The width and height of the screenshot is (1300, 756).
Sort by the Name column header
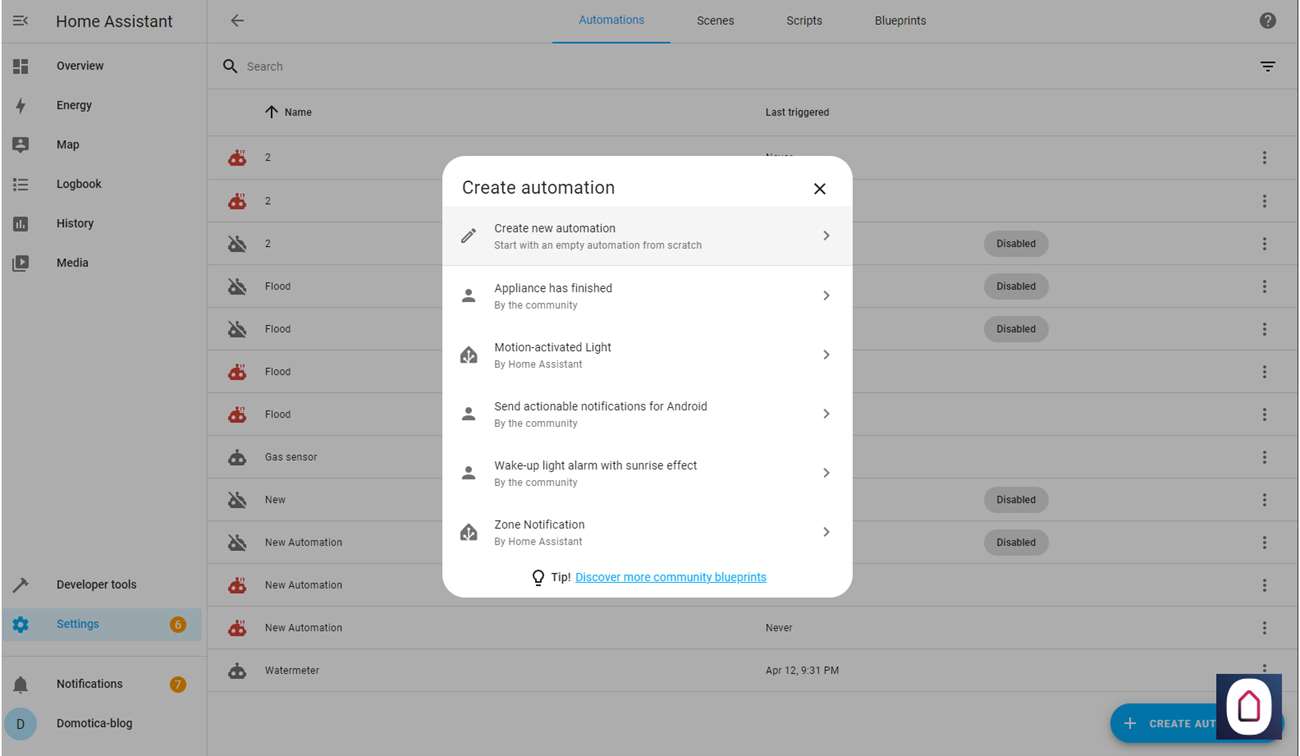coord(297,112)
